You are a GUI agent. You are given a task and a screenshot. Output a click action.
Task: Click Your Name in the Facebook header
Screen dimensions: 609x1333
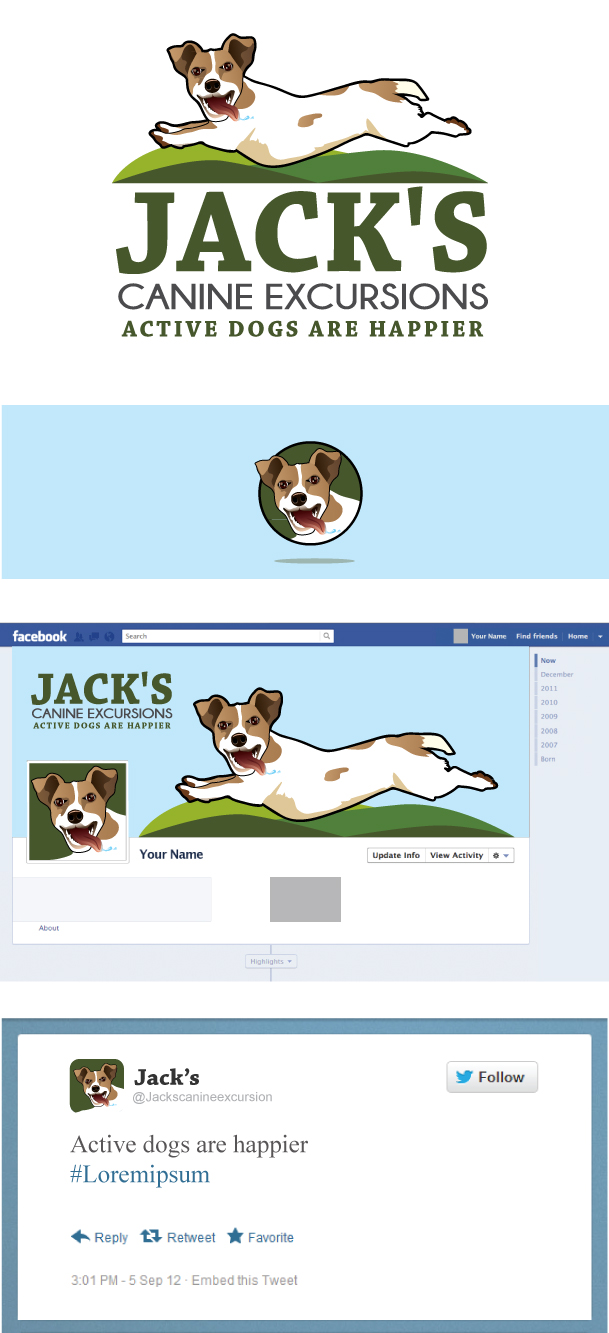(x=489, y=636)
